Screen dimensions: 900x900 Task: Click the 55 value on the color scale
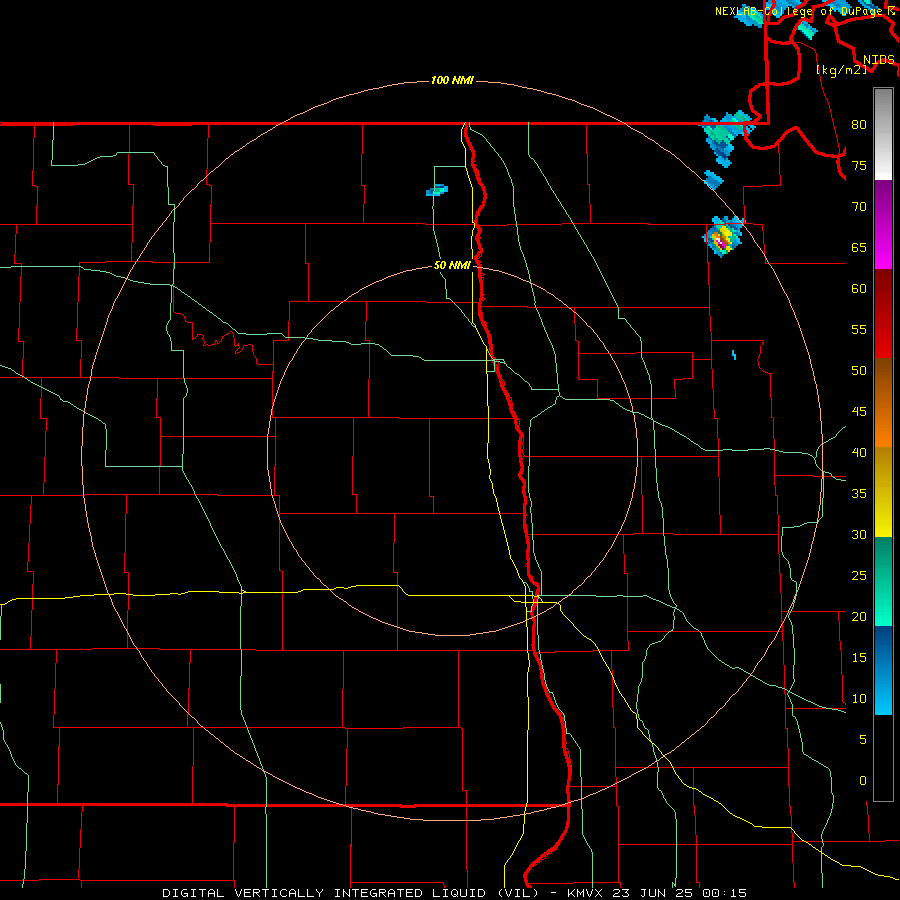[859, 329]
